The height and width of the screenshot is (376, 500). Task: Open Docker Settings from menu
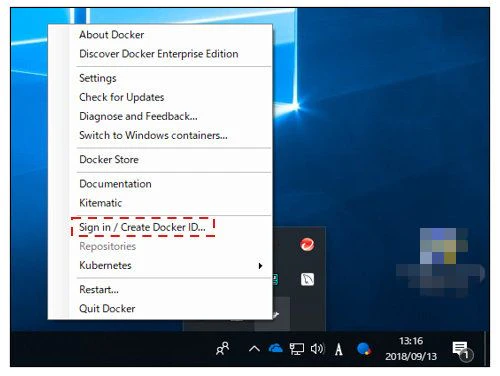coord(98,78)
